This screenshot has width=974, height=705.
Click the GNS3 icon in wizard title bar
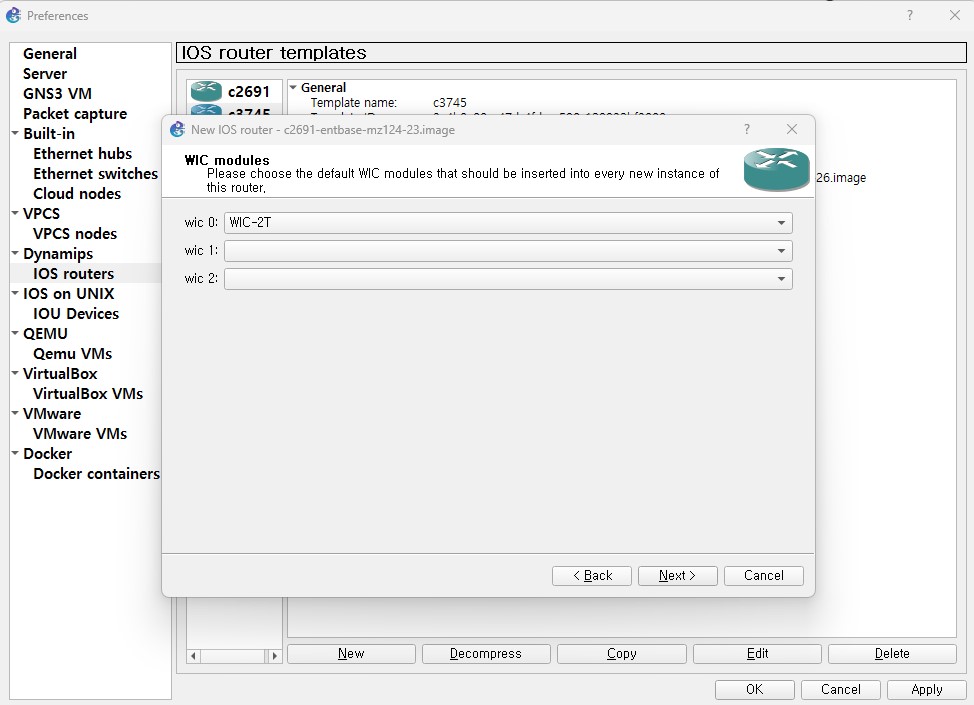178,129
